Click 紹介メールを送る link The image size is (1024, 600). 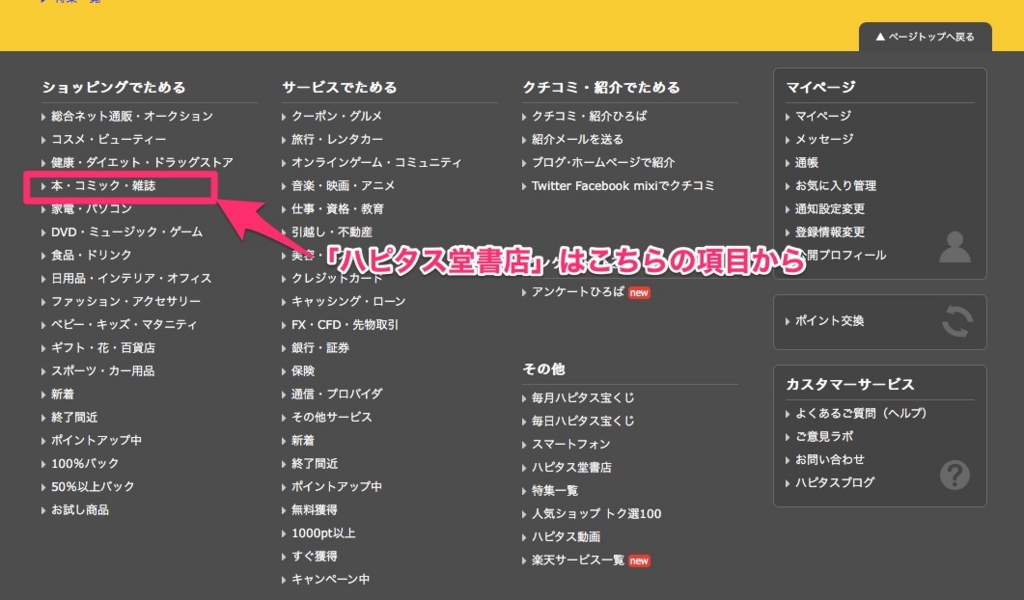[577, 139]
